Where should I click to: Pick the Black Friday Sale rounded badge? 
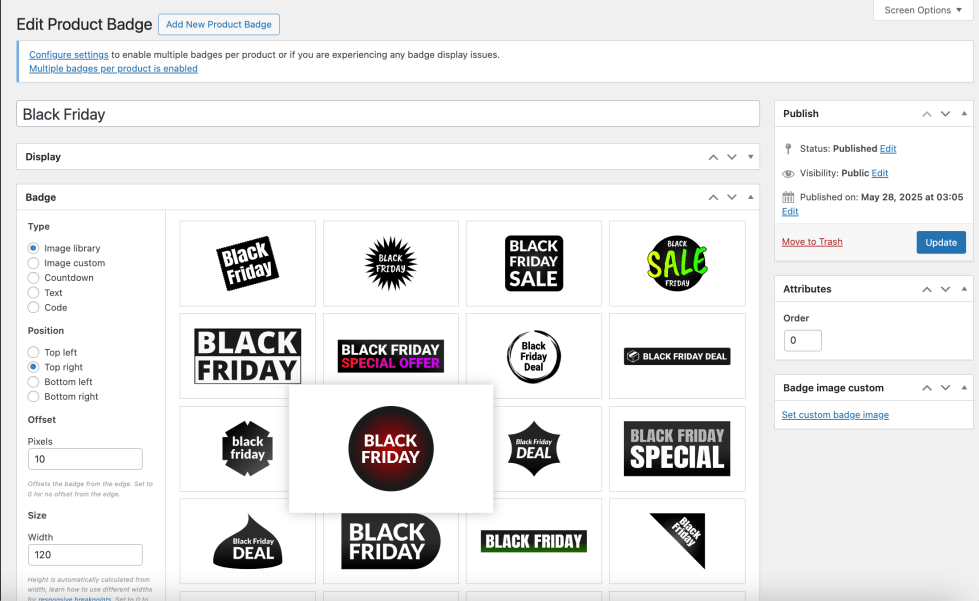point(534,263)
